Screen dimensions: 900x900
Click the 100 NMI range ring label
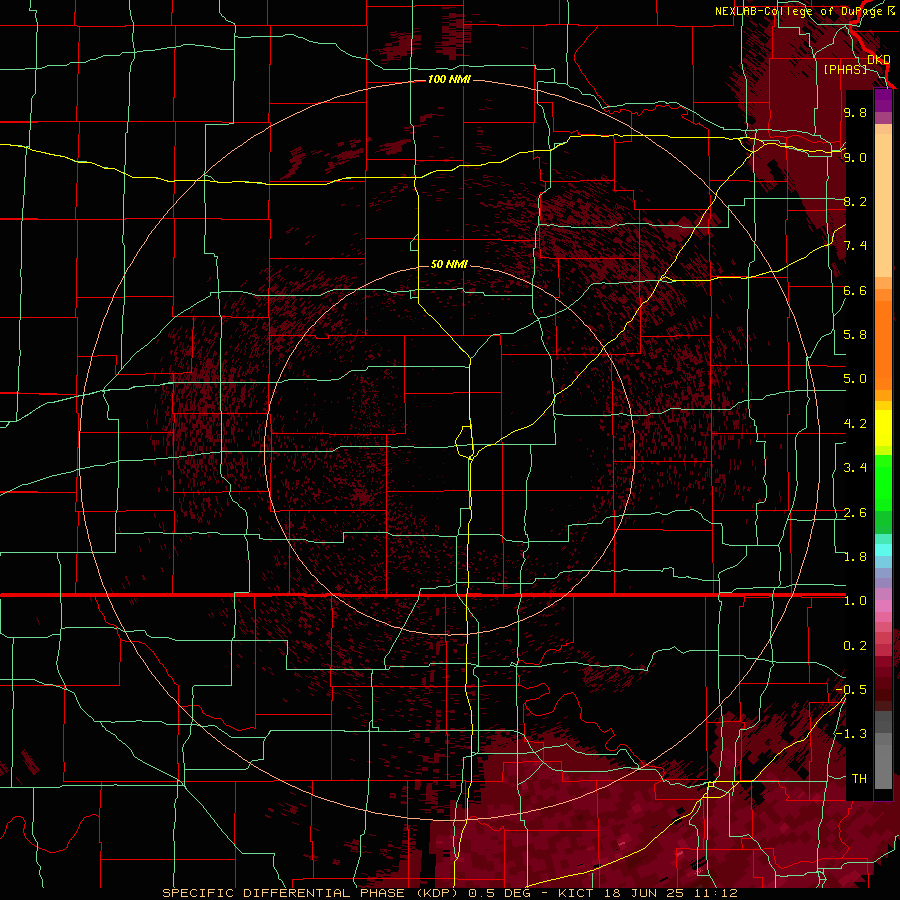[x=449, y=79]
